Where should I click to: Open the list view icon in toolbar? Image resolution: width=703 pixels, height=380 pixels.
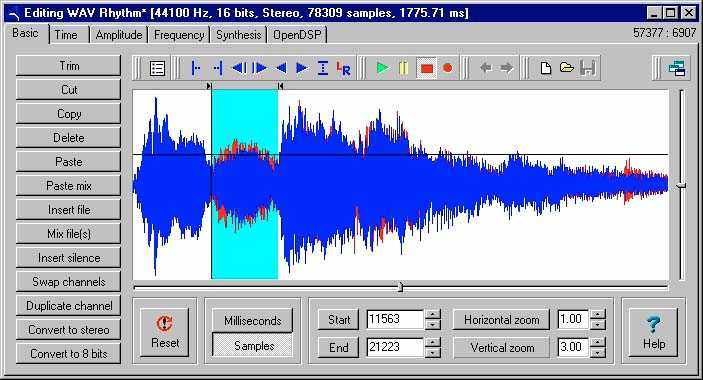point(157,68)
